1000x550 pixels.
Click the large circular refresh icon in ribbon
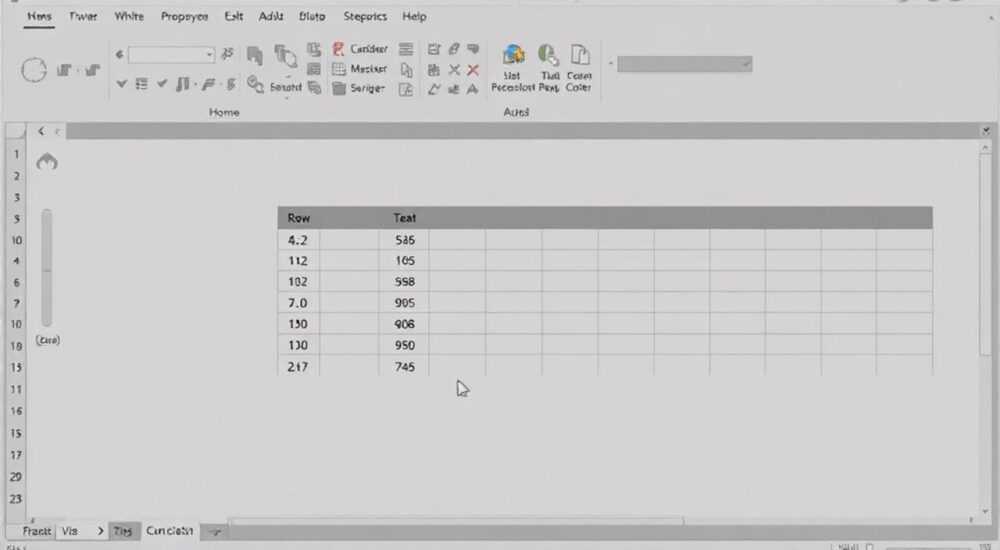coord(34,70)
